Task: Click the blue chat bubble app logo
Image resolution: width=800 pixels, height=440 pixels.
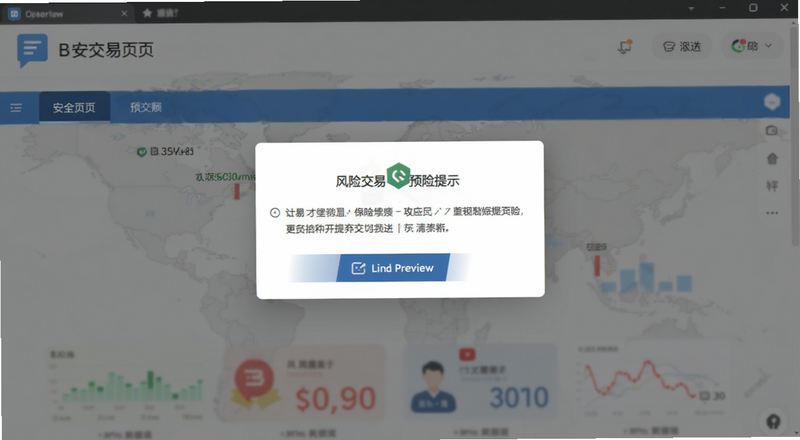Action: point(32,50)
